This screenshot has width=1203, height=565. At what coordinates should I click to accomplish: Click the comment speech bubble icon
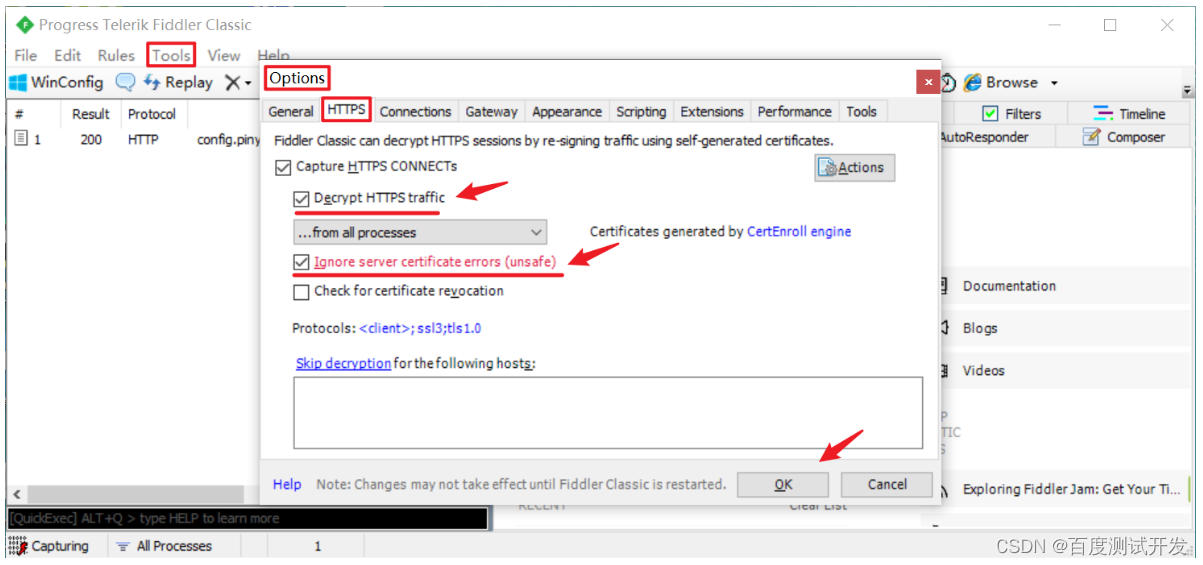tap(125, 82)
